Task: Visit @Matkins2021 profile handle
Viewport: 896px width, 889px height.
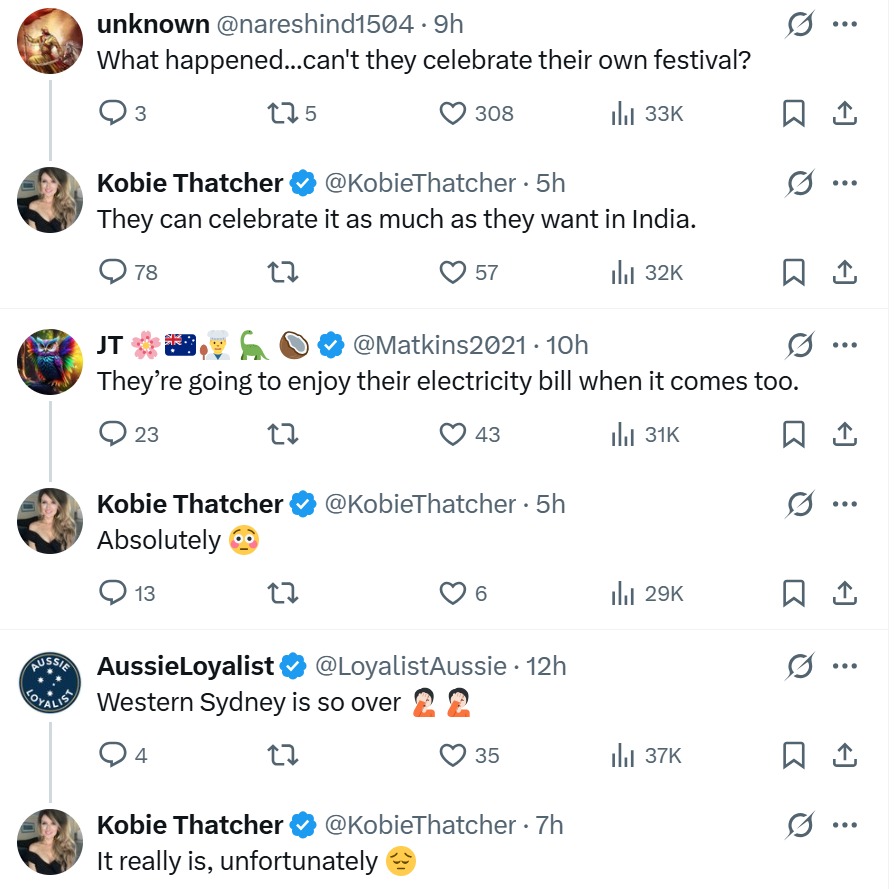Action: pyautogui.click(x=439, y=345)
